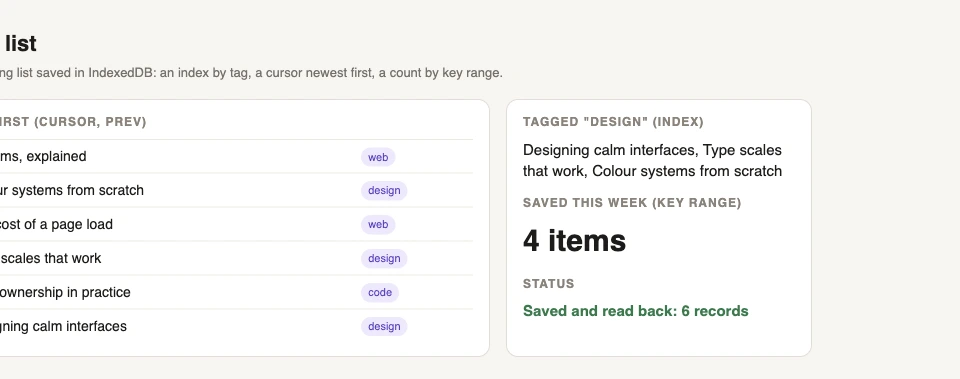Select the 'ur systems from scratch' row title
Screen dimensions: 960x379
pos(72,190)
